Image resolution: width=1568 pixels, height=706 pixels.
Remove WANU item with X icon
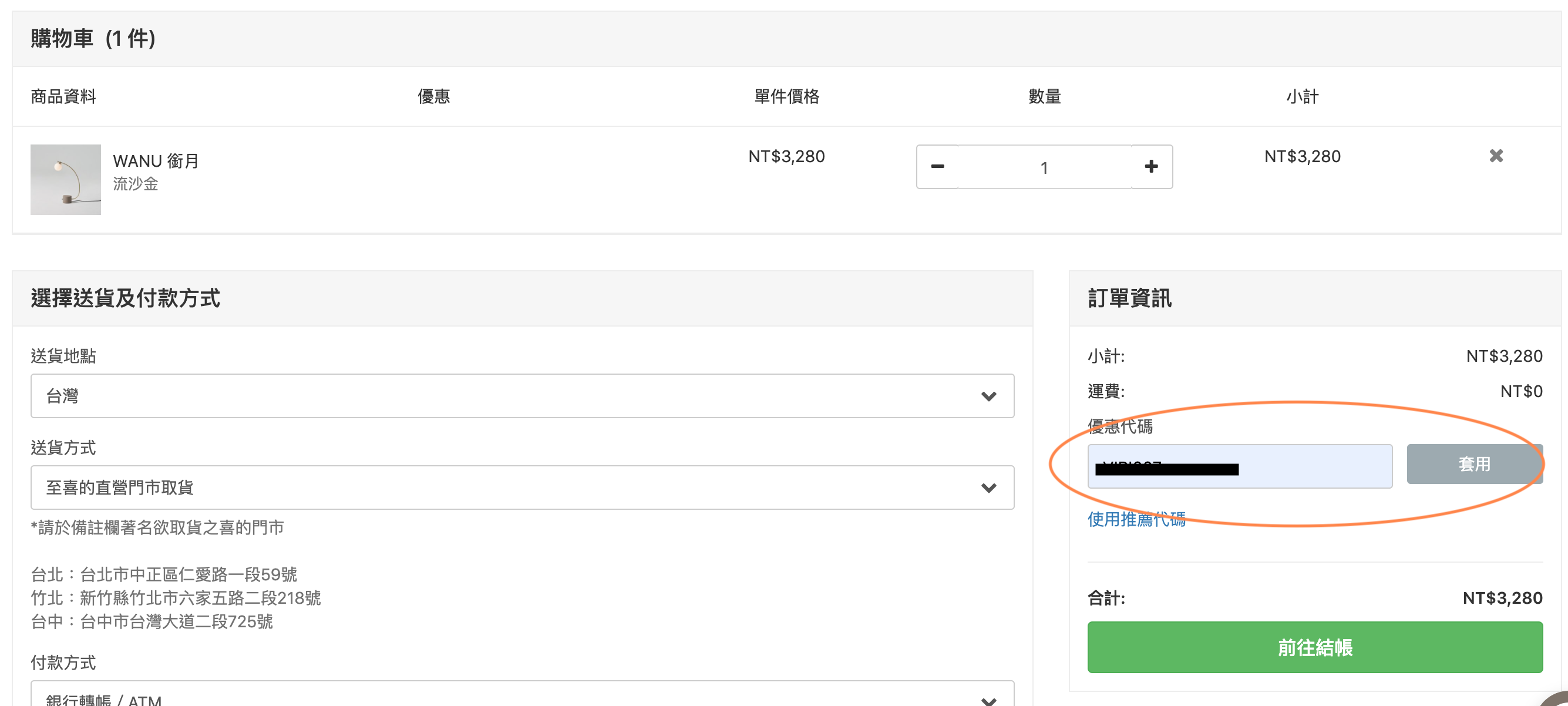[1496, 156]
